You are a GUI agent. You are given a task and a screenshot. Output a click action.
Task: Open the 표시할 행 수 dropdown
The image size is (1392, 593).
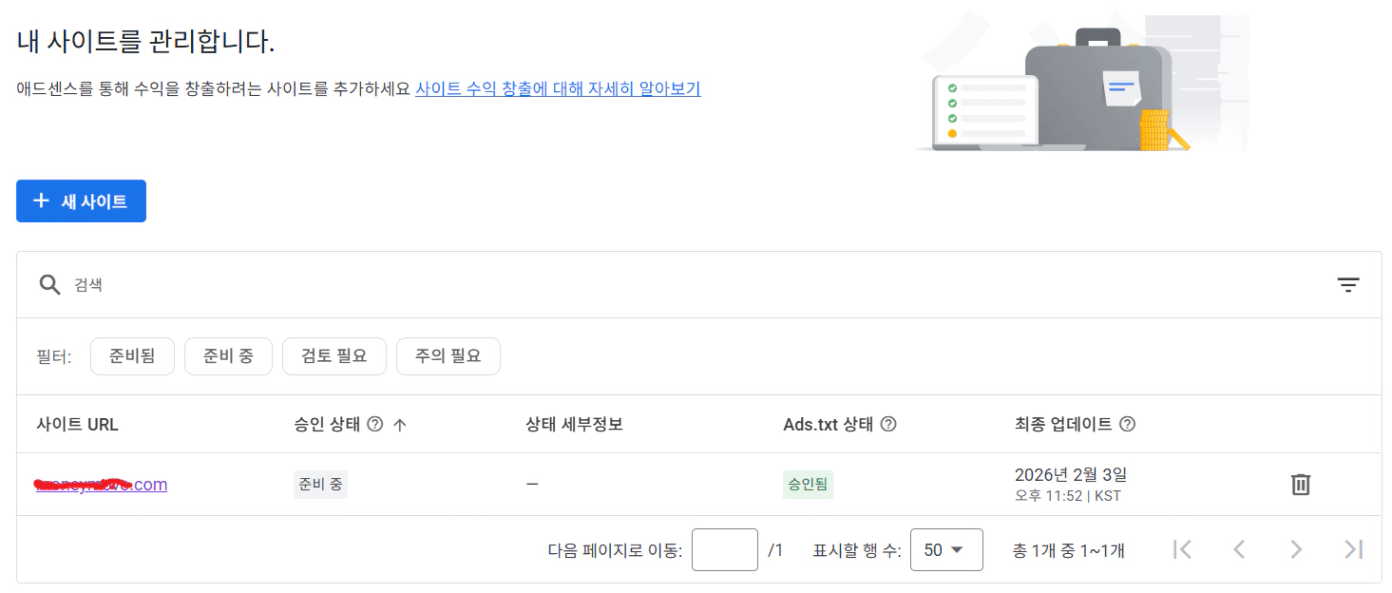[x=945, y=550]
